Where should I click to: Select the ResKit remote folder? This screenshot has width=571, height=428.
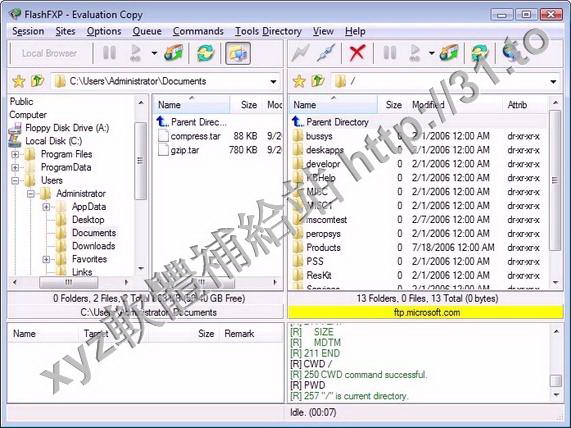[x=319, y=275]
